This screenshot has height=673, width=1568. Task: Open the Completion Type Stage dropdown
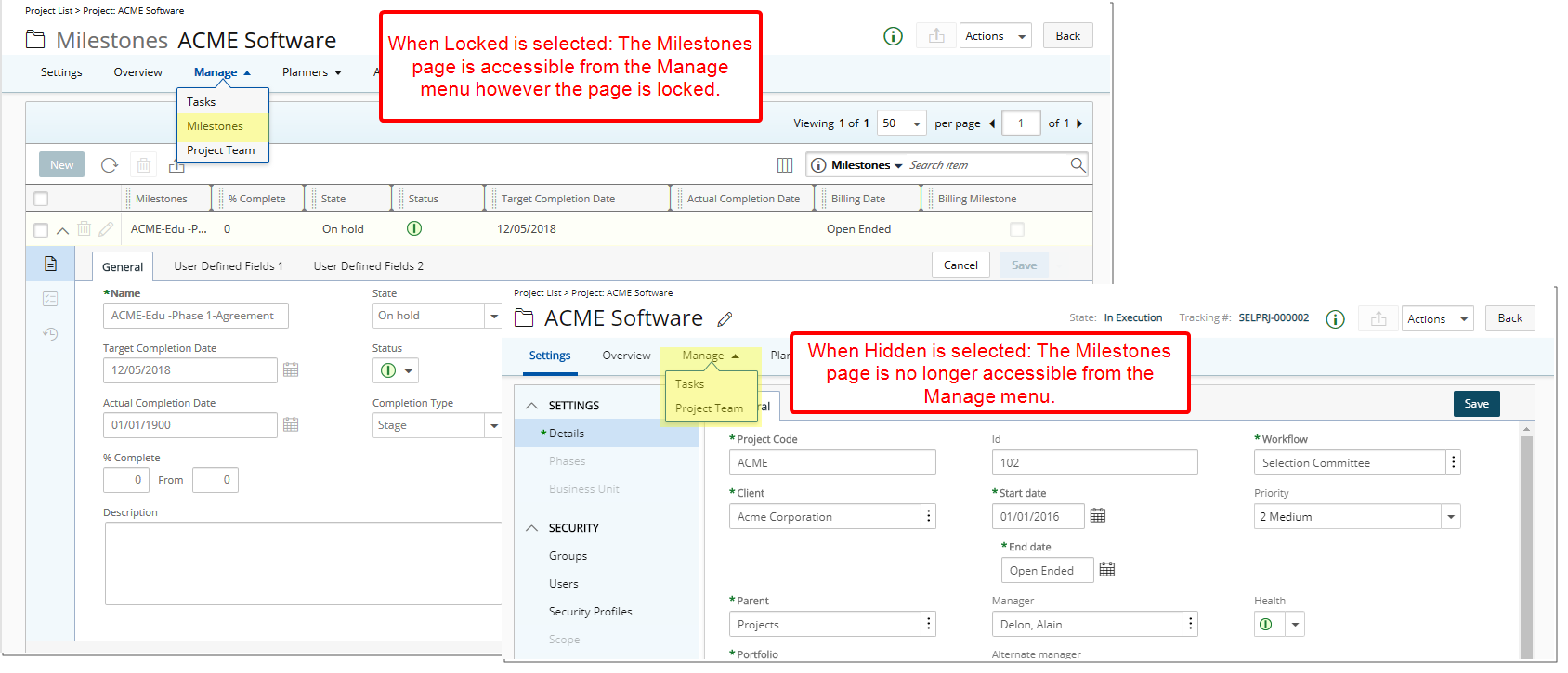click(493, 425)
